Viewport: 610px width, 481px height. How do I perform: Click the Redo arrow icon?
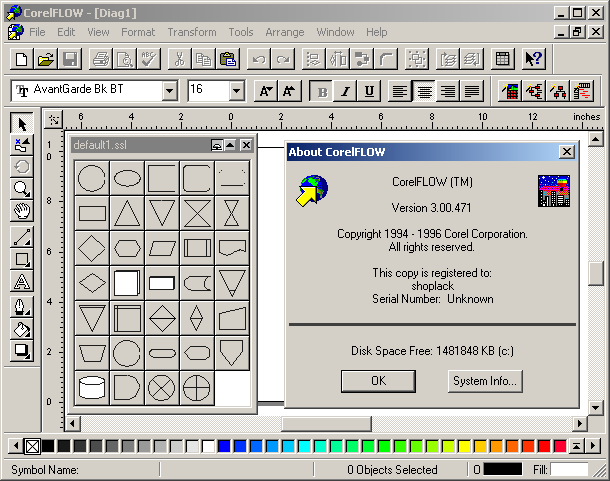click(x=283, y=59)
